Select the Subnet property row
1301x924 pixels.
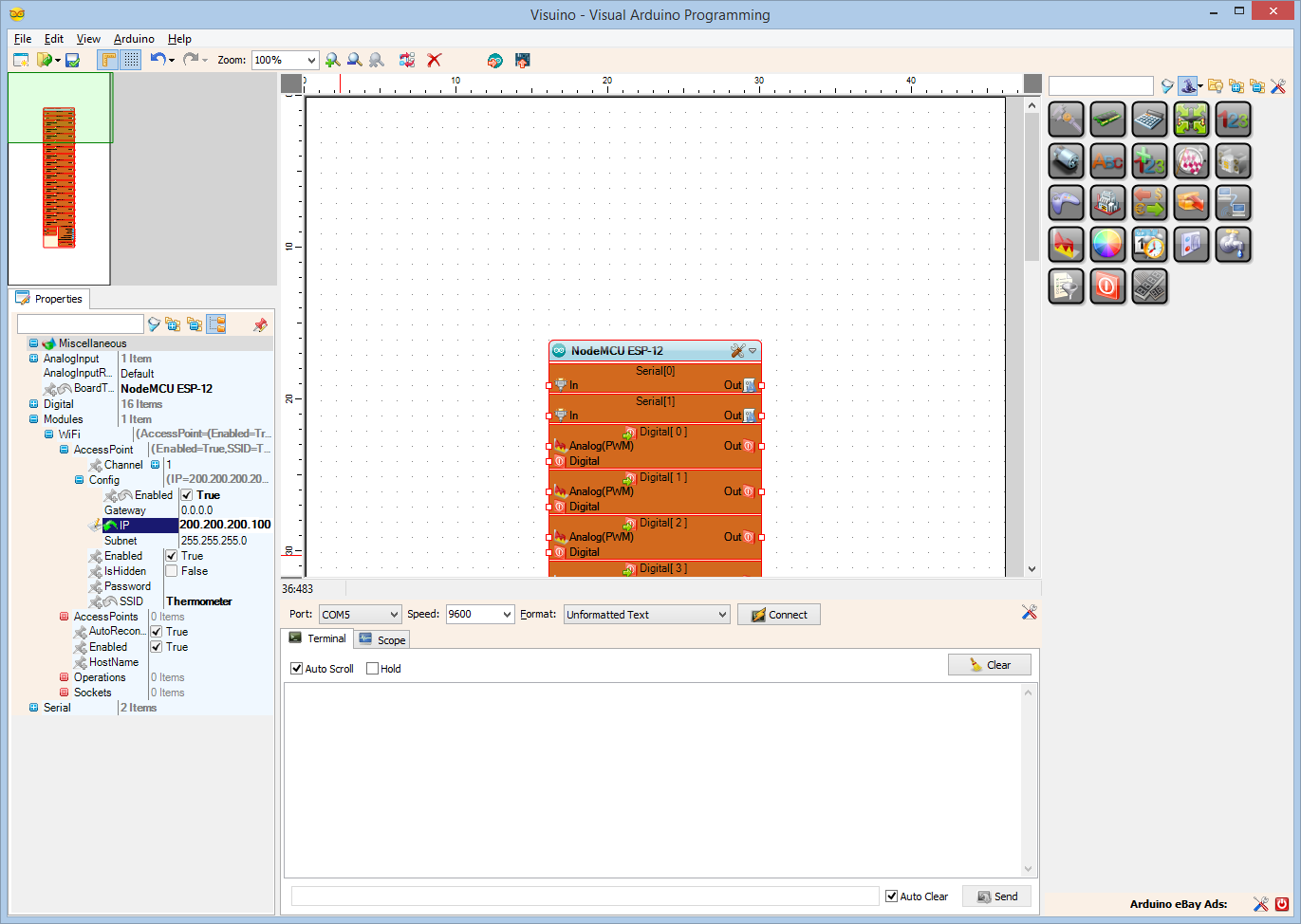tap(142, 541)
